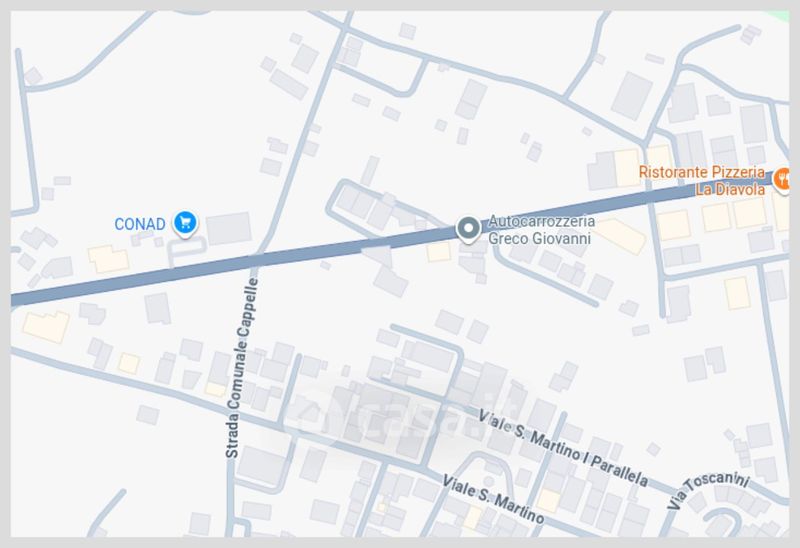Click the green park area in map corner
This screenshot has height=548, width=800.
point(781,16)
